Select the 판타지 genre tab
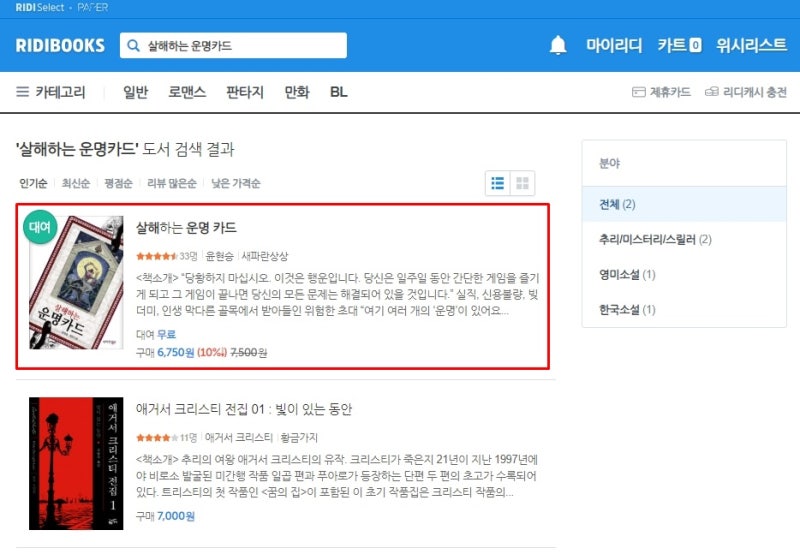 [x=245, y=92]
